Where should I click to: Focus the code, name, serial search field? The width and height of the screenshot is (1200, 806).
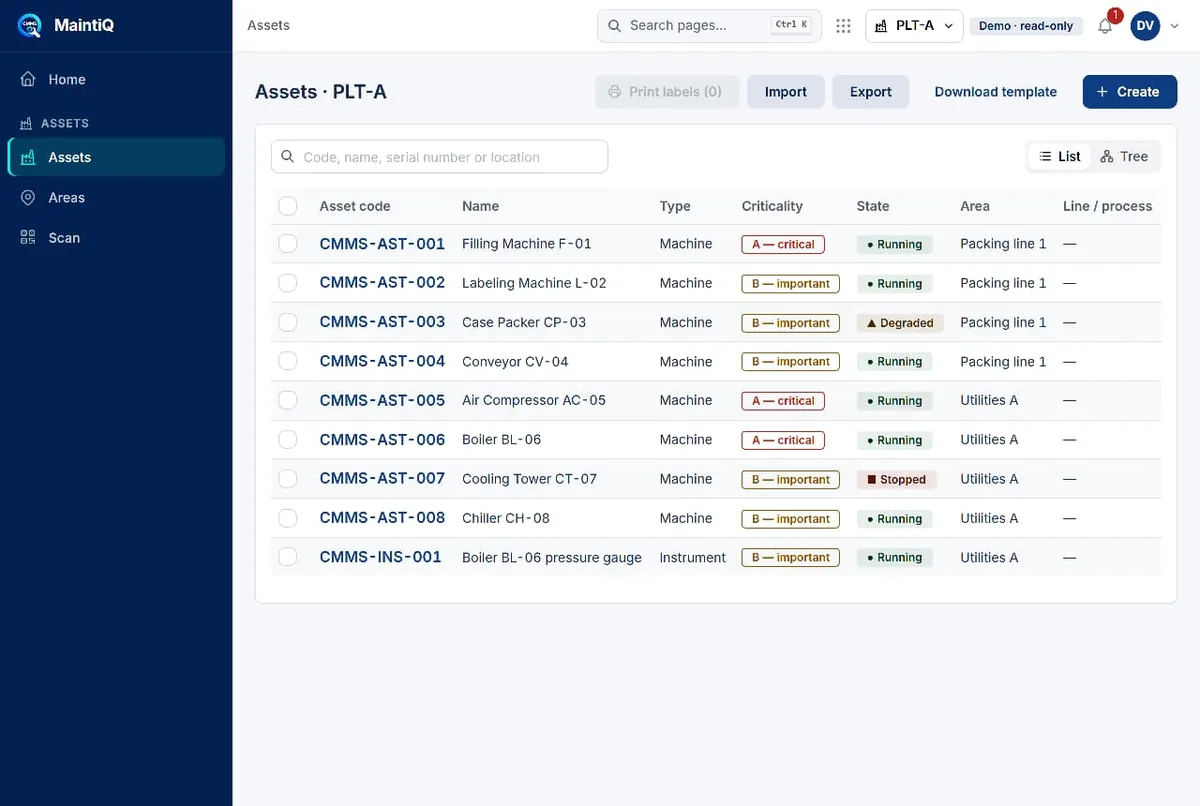click(x=439, y=157)
